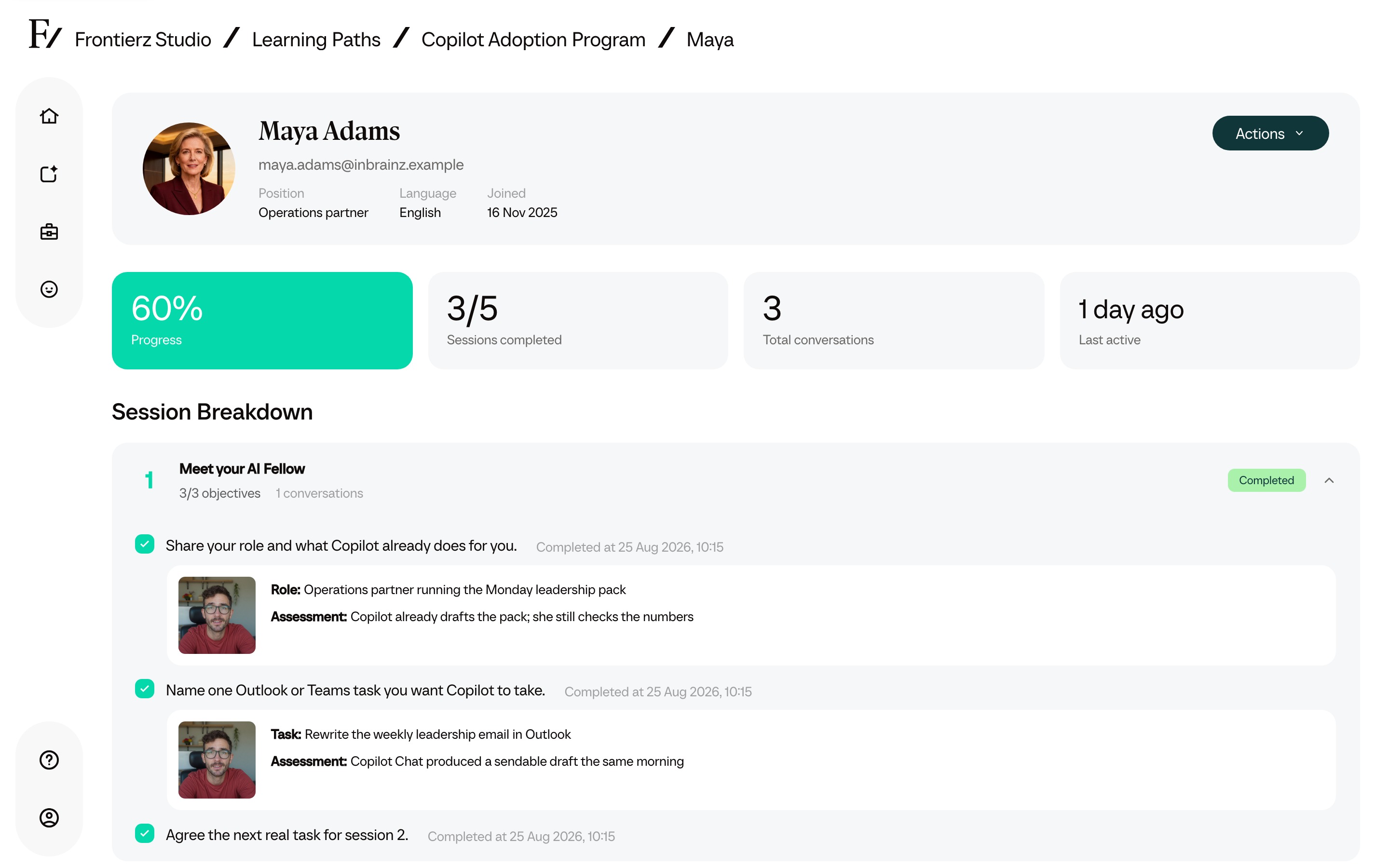Click the 3 Total conversations card
Image resolution: width=1389 pixels, height=868 pixels.
coord(894,320)
